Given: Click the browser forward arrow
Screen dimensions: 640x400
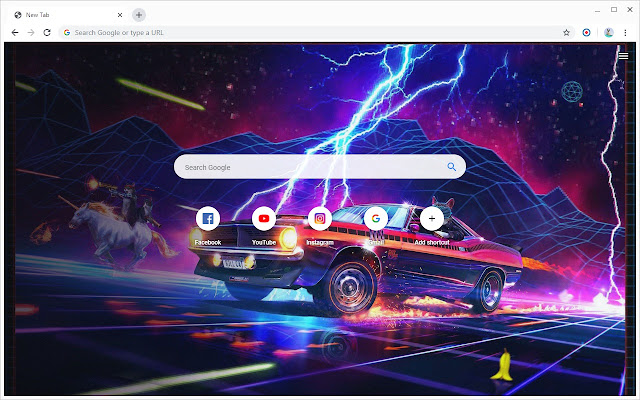Looking at the screenshot, I should [x=31, y=33].
